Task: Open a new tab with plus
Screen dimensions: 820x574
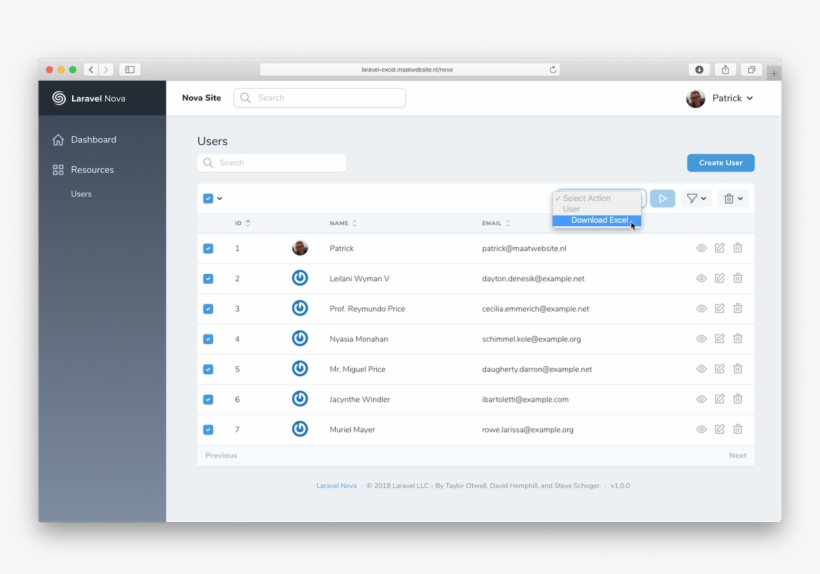Action: tap(774, 73)
